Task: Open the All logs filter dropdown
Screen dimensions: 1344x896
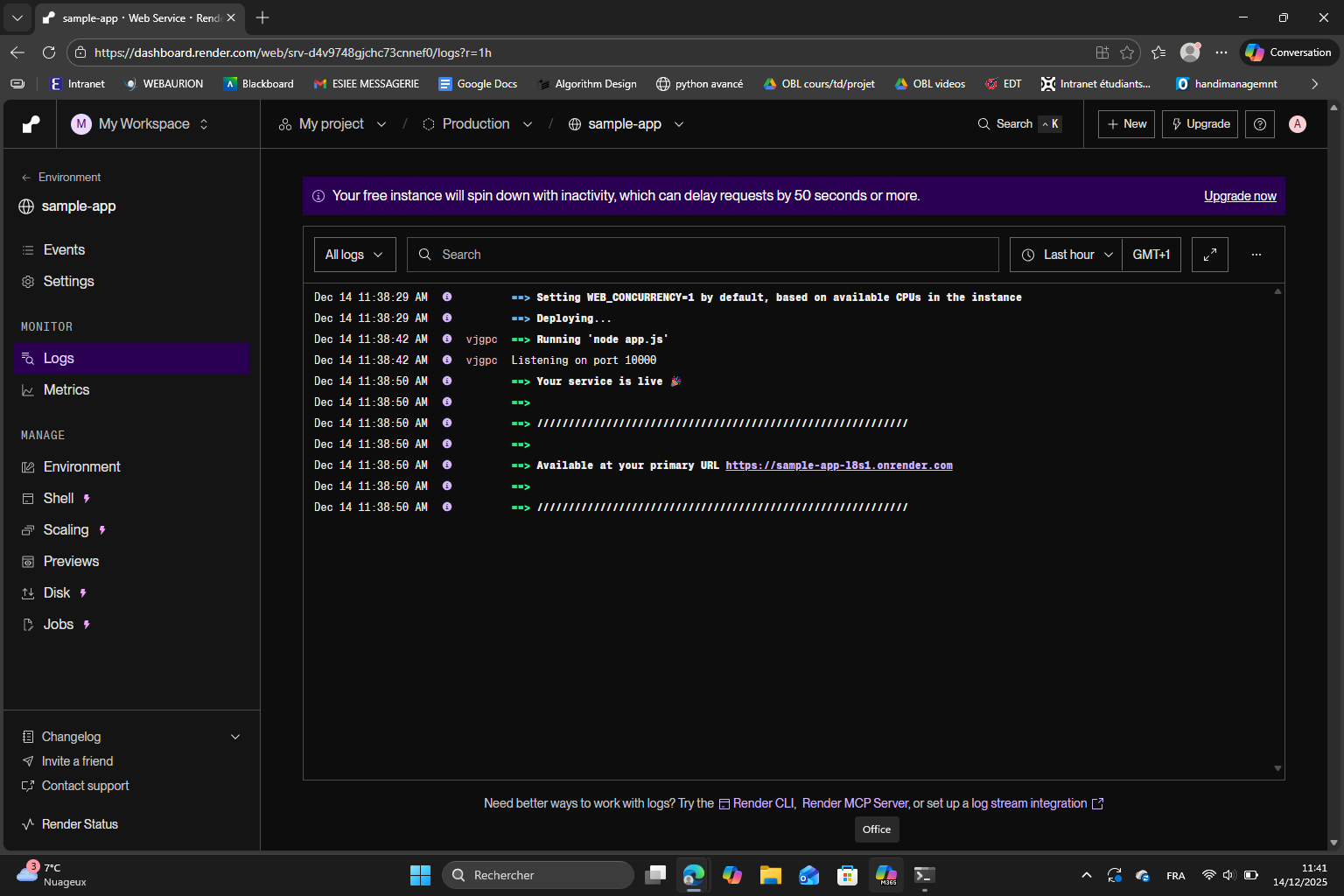Action: coord(354,255)
